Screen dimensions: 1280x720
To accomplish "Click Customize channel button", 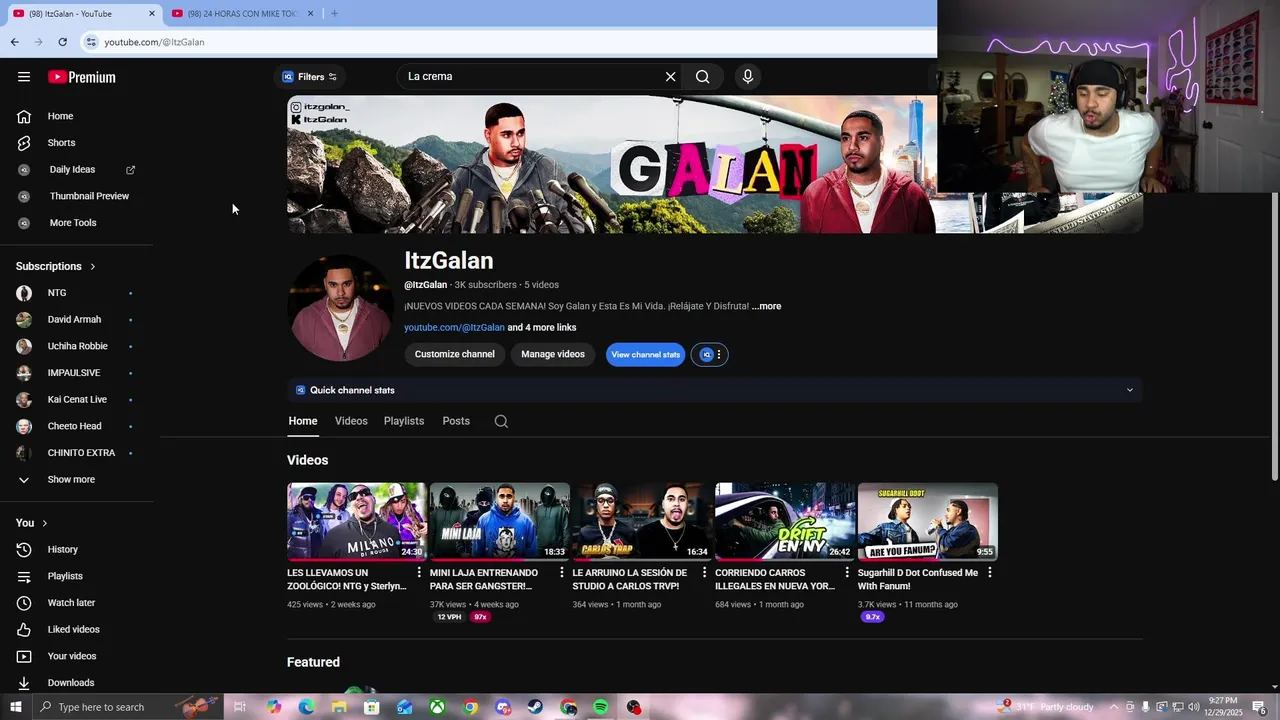I will tap(454, 354).
